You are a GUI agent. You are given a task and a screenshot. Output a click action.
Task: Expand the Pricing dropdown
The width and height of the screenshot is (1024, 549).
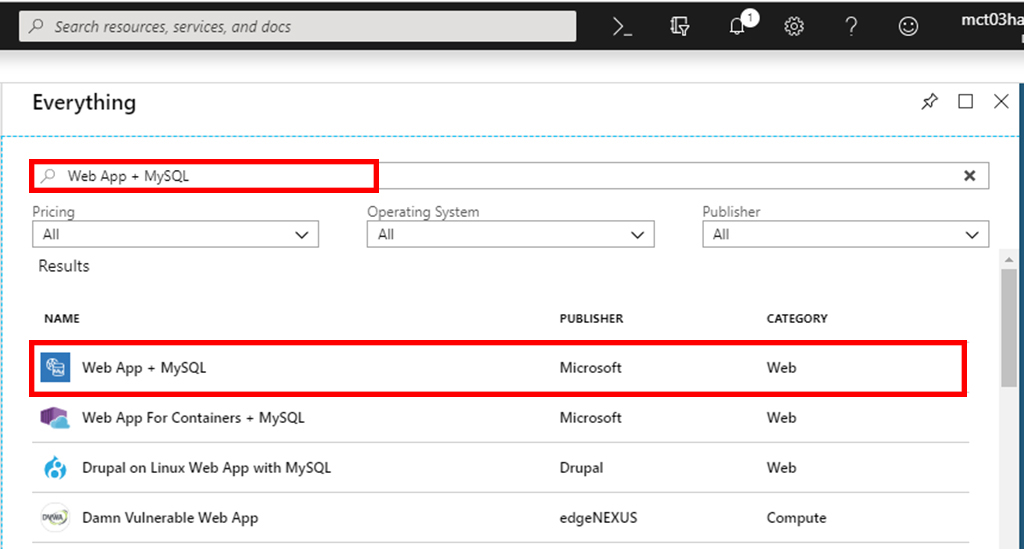[x=175, y=234]
